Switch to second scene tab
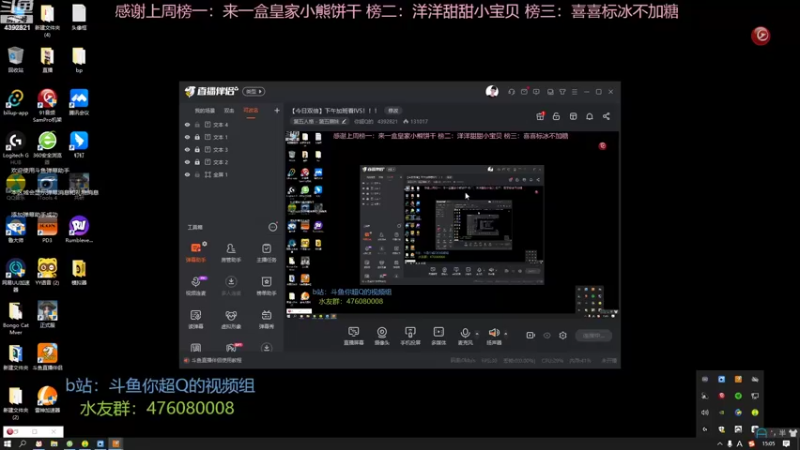This screenshot has height=450, width=800. click(x=229, y=110)
